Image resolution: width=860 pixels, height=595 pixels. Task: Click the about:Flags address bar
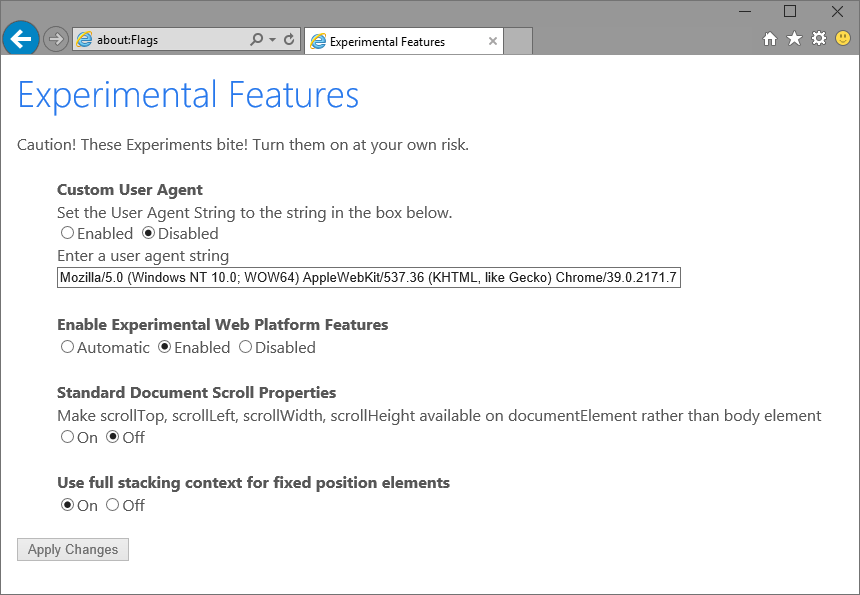(150, 39)
